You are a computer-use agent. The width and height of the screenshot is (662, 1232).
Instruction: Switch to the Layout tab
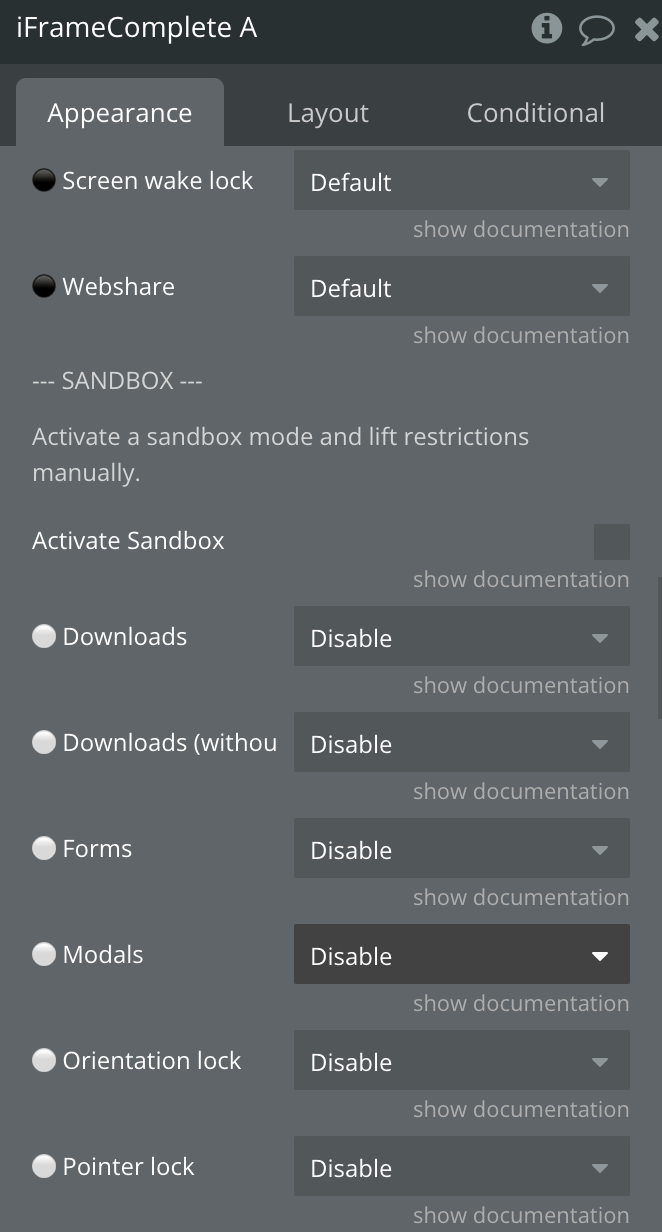(x=328, y=113)
